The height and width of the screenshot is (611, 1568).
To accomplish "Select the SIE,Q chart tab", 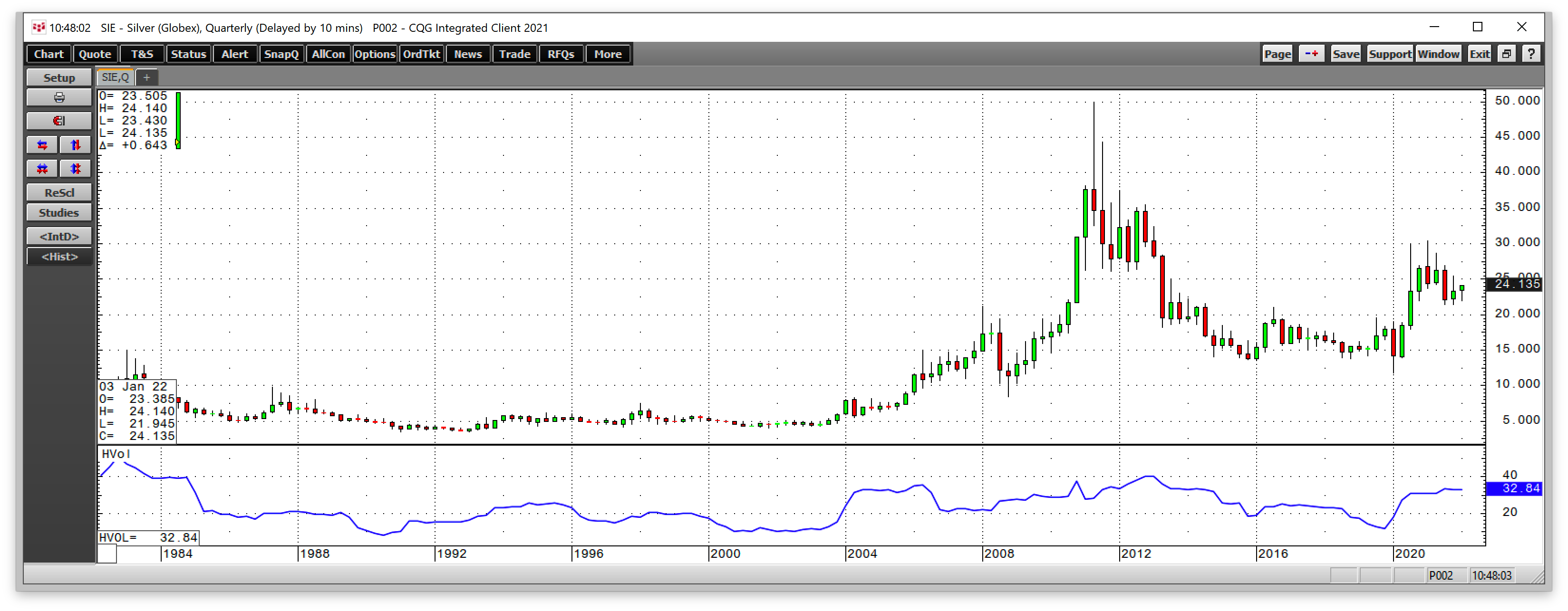I will [x=115, y=77].
